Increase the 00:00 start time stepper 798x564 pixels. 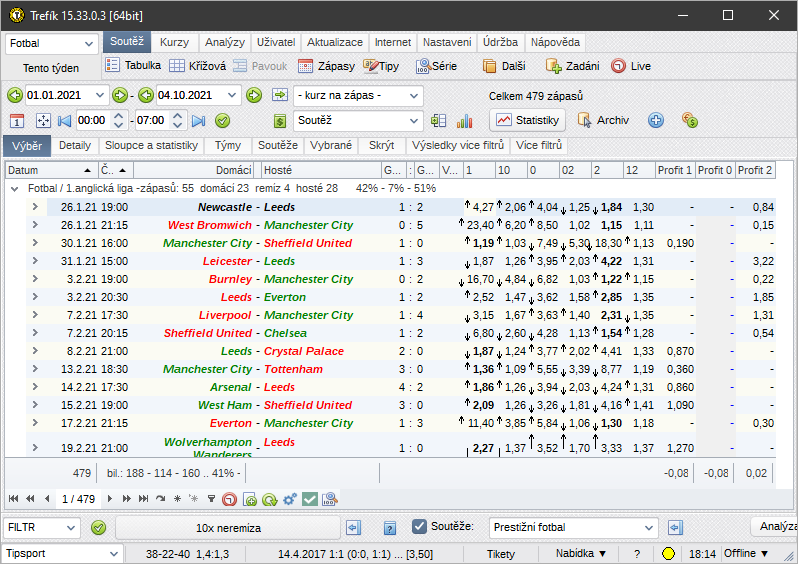[x=118, y=116]
